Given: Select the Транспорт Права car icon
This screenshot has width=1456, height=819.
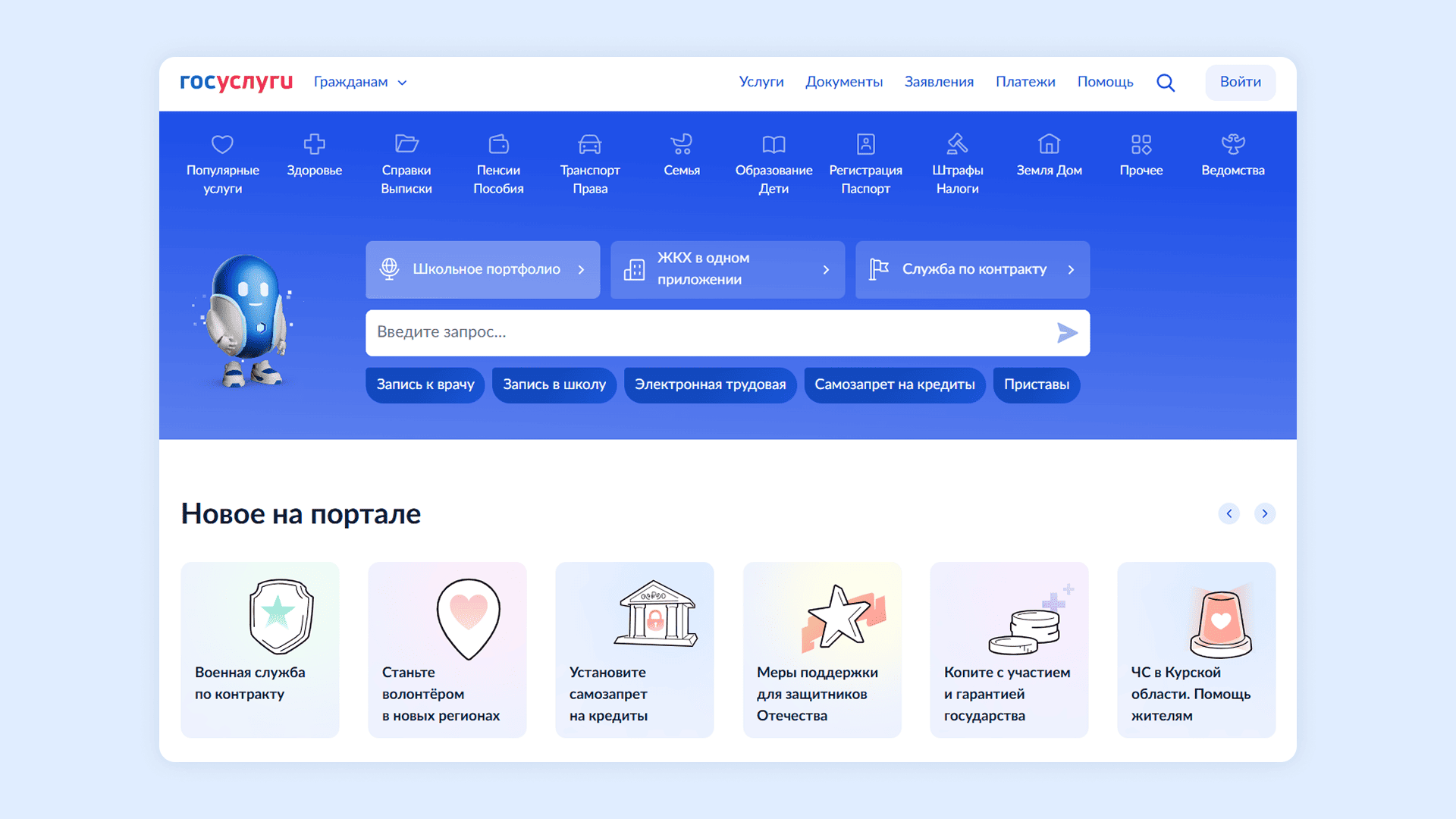Looking at the screenshot, I should tap(589, 144).
